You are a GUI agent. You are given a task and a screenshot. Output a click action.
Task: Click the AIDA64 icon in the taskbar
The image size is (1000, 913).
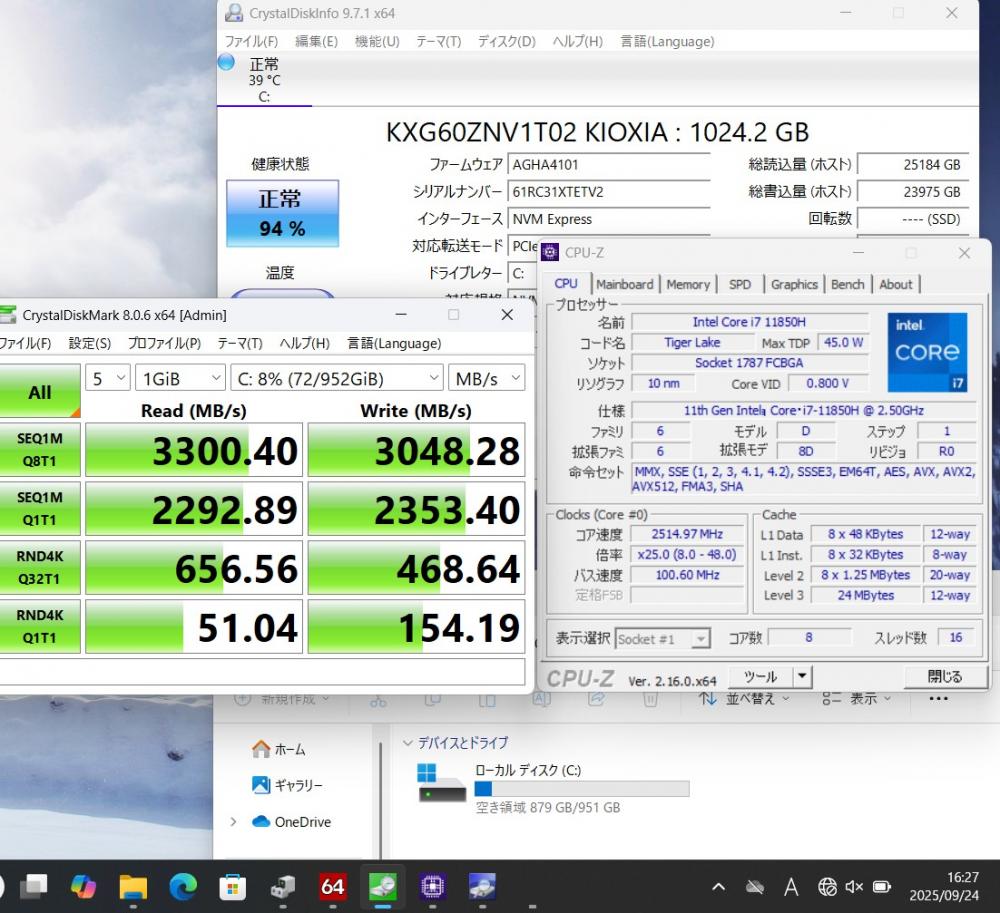point(332,886)
